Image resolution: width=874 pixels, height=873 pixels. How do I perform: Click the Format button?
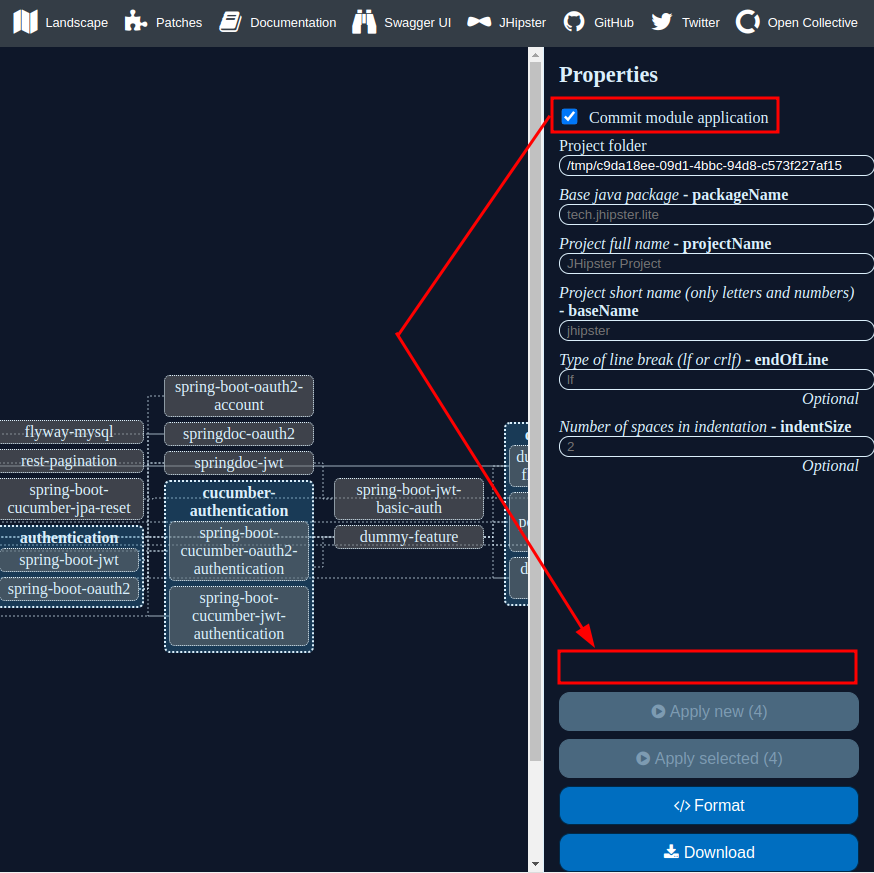click(x=708, y=805)
